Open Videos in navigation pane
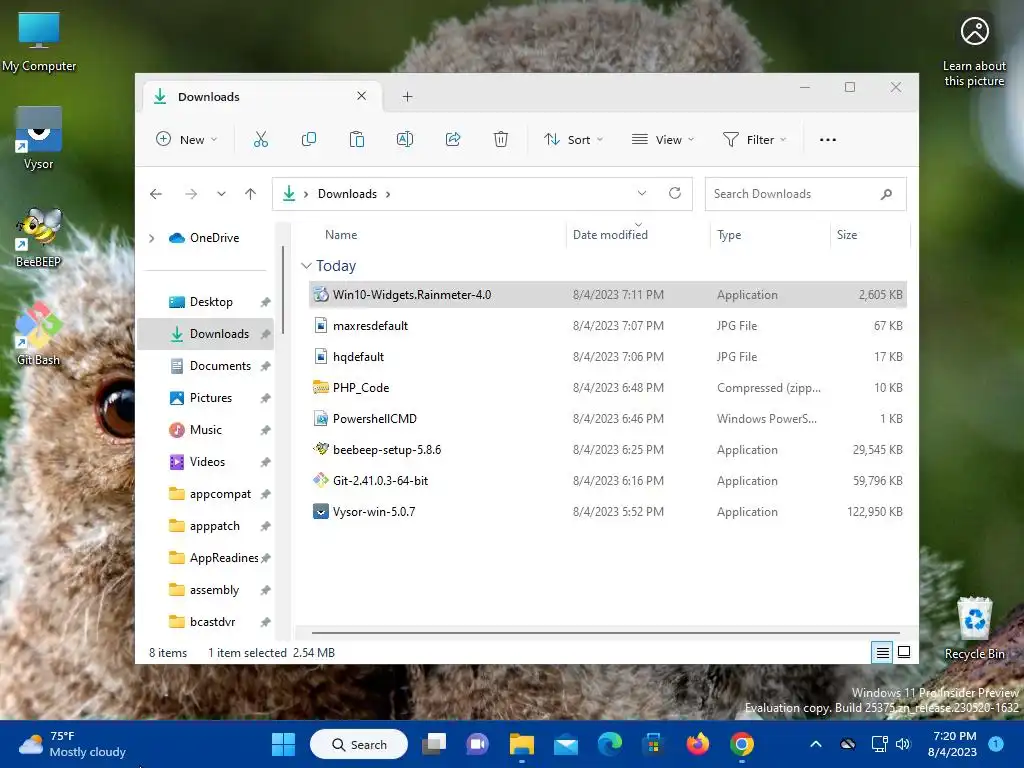 [206, 462]
